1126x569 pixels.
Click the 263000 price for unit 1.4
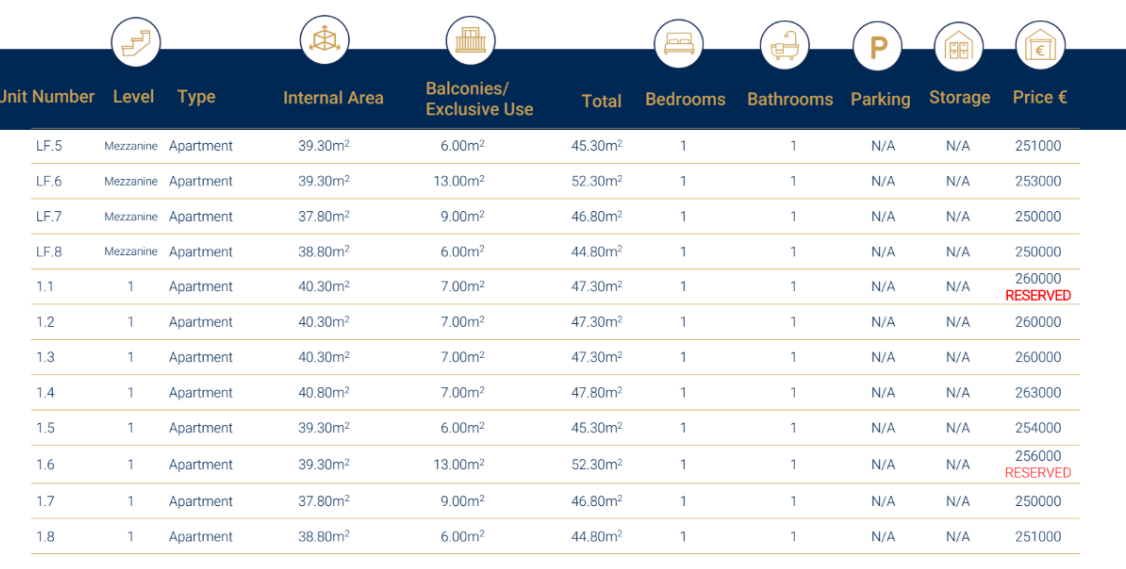point(1037,393)
